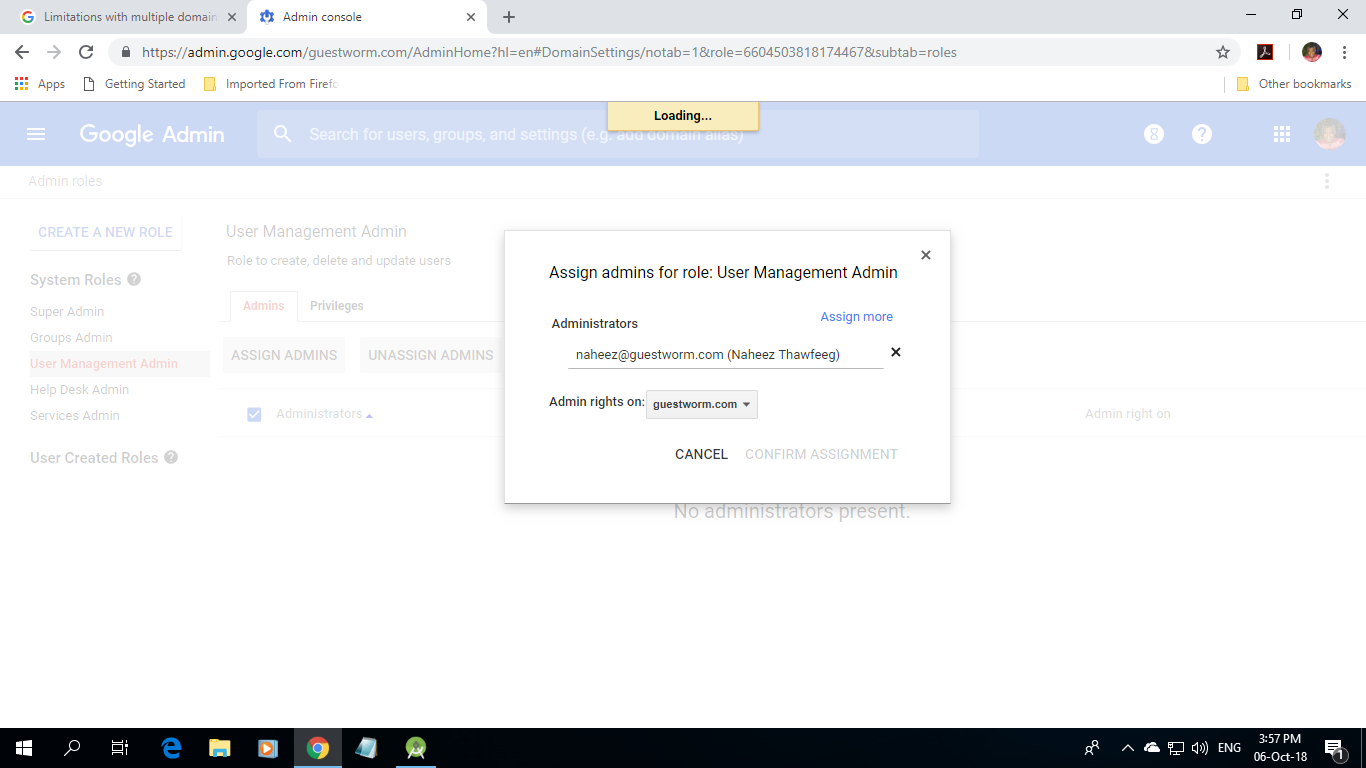Switch to the Privileges tab
Screen dimensions: 1366x768
337,306
